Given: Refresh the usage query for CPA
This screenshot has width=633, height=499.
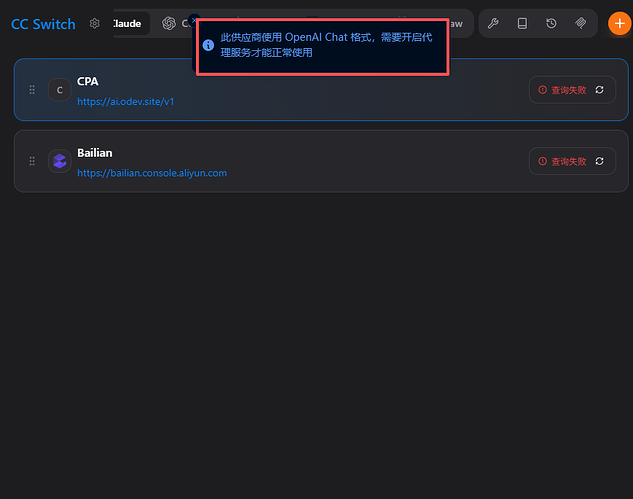Looking at the screenshot, I should tap(599, 90).
